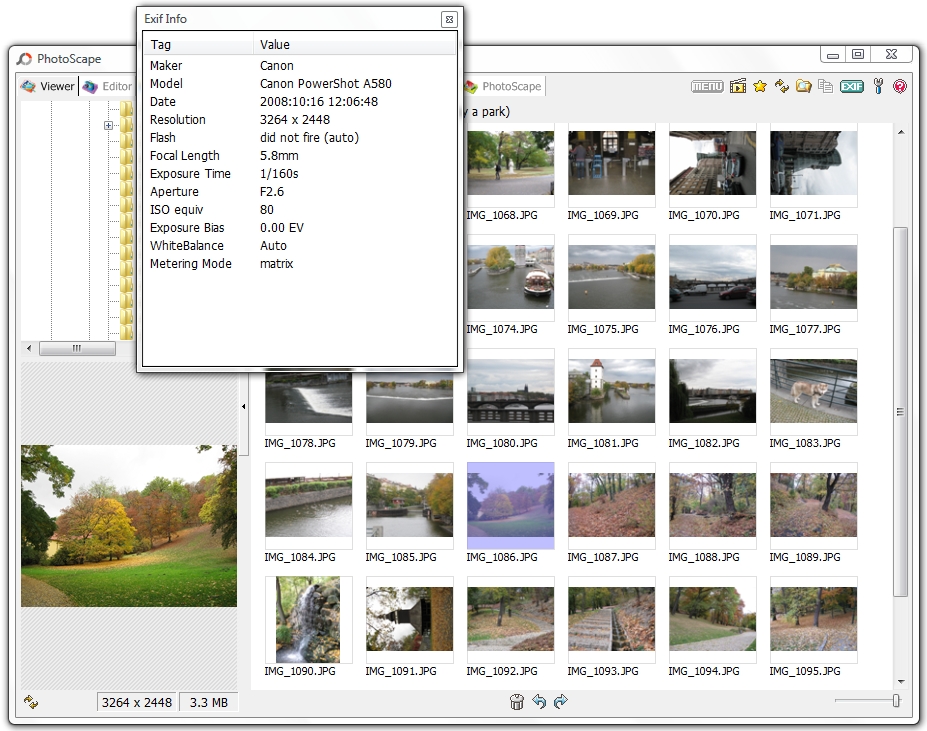
Task: Select thumbnail IMG_1093.JPG
Action: click(611, 619)
